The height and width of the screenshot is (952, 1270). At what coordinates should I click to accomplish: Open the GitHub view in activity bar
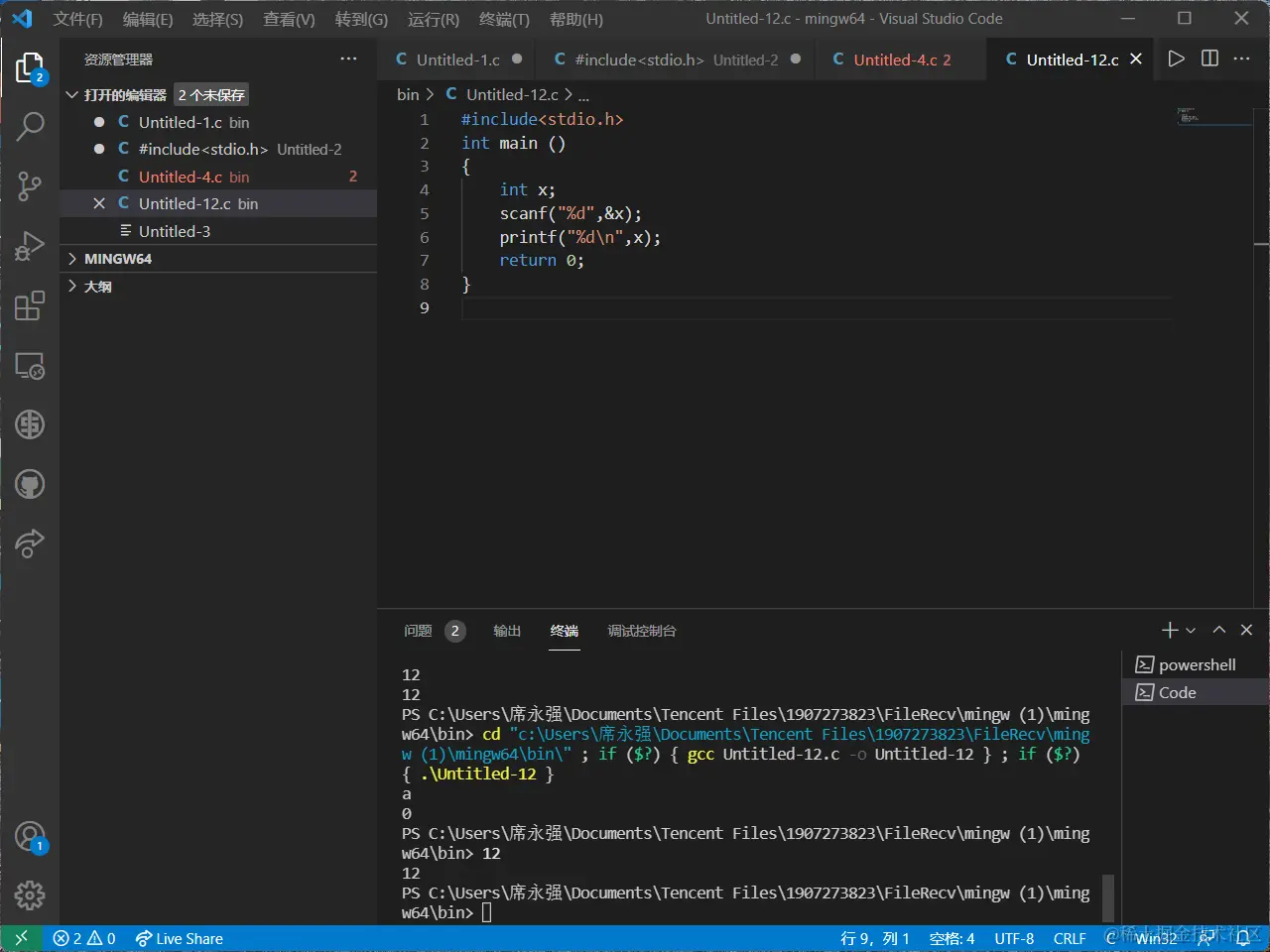30,484
